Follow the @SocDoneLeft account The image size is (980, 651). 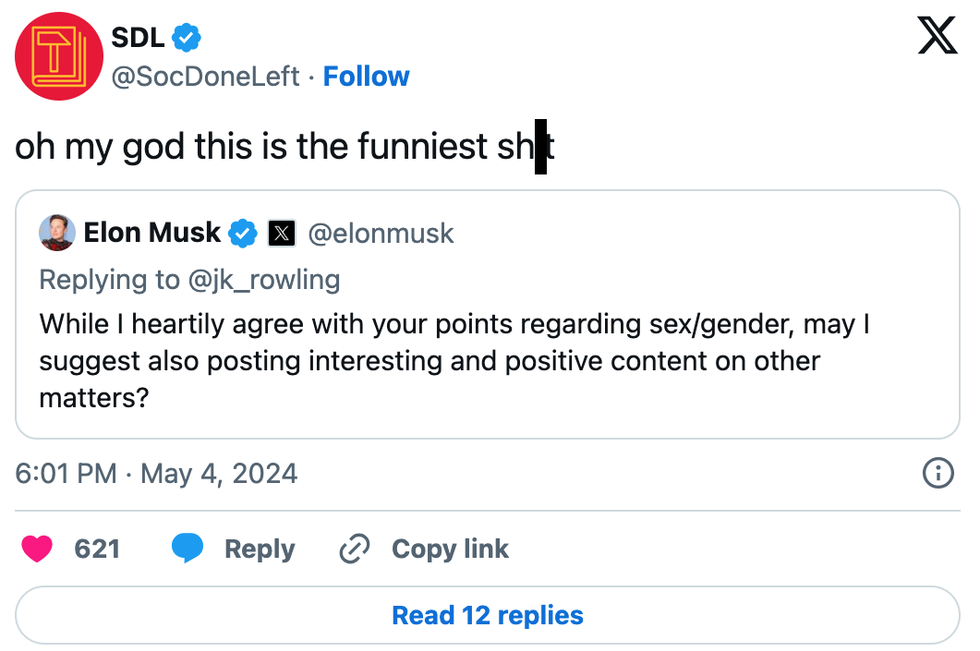pyautogui.click(x=366, y=77)
